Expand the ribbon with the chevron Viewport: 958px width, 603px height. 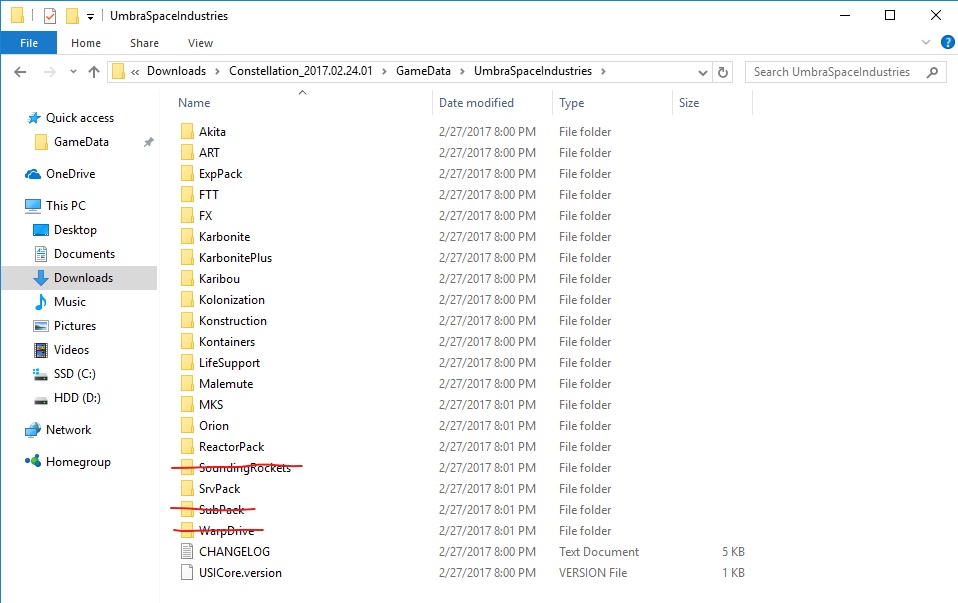click(x=926, y=42)
